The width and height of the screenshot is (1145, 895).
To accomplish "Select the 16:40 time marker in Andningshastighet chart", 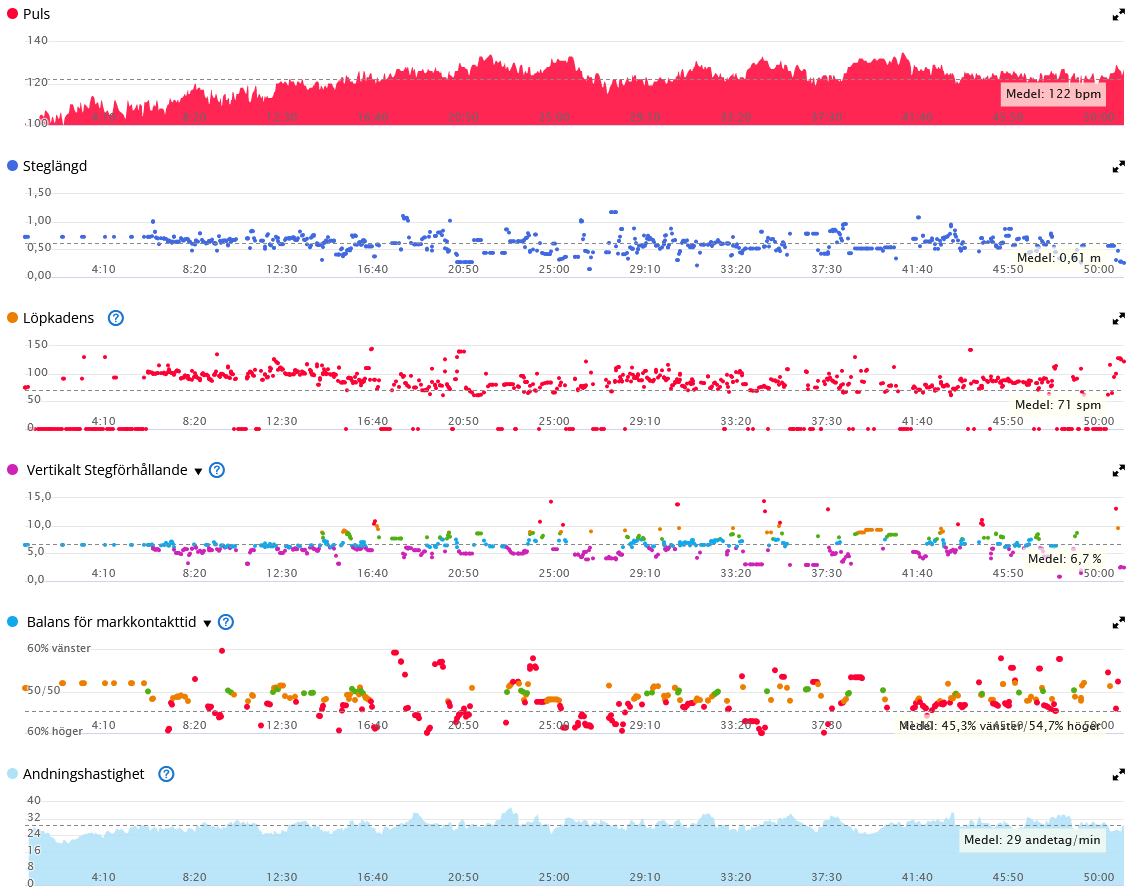I will pyautogui.click(x=372, y=877).
